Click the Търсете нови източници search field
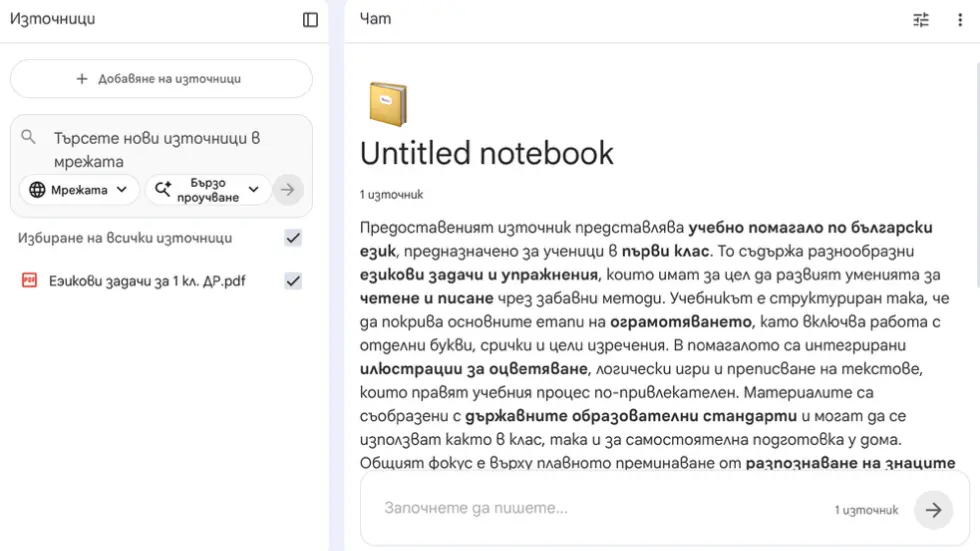 pos(160,150)
